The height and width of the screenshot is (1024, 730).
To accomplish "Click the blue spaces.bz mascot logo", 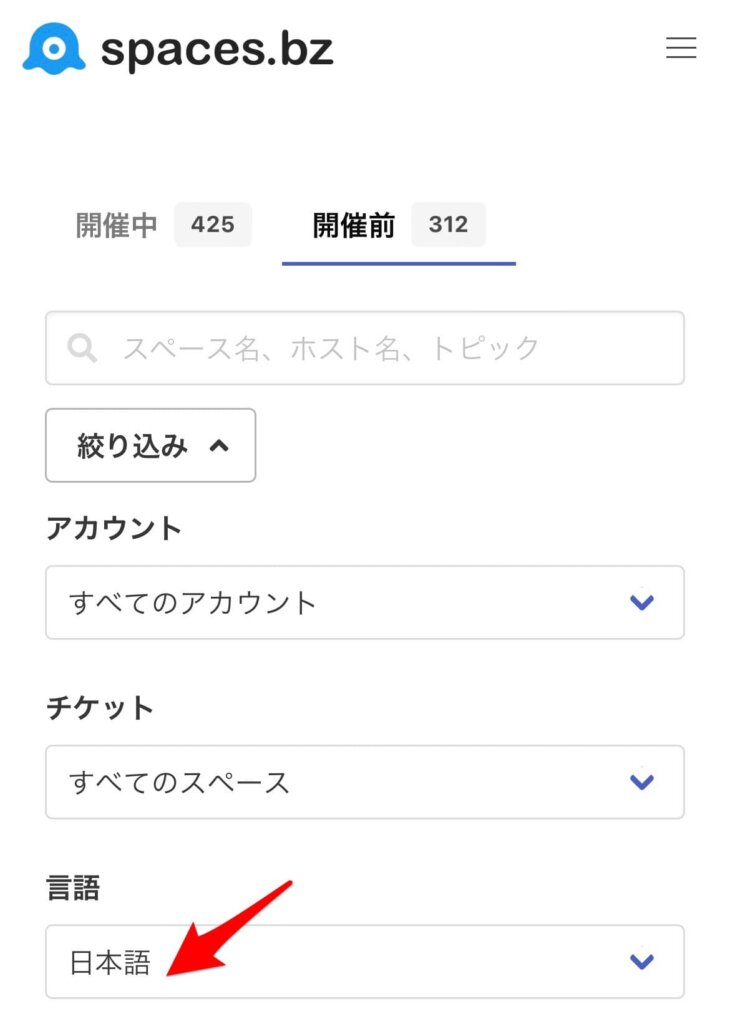I will click(54, 48).
